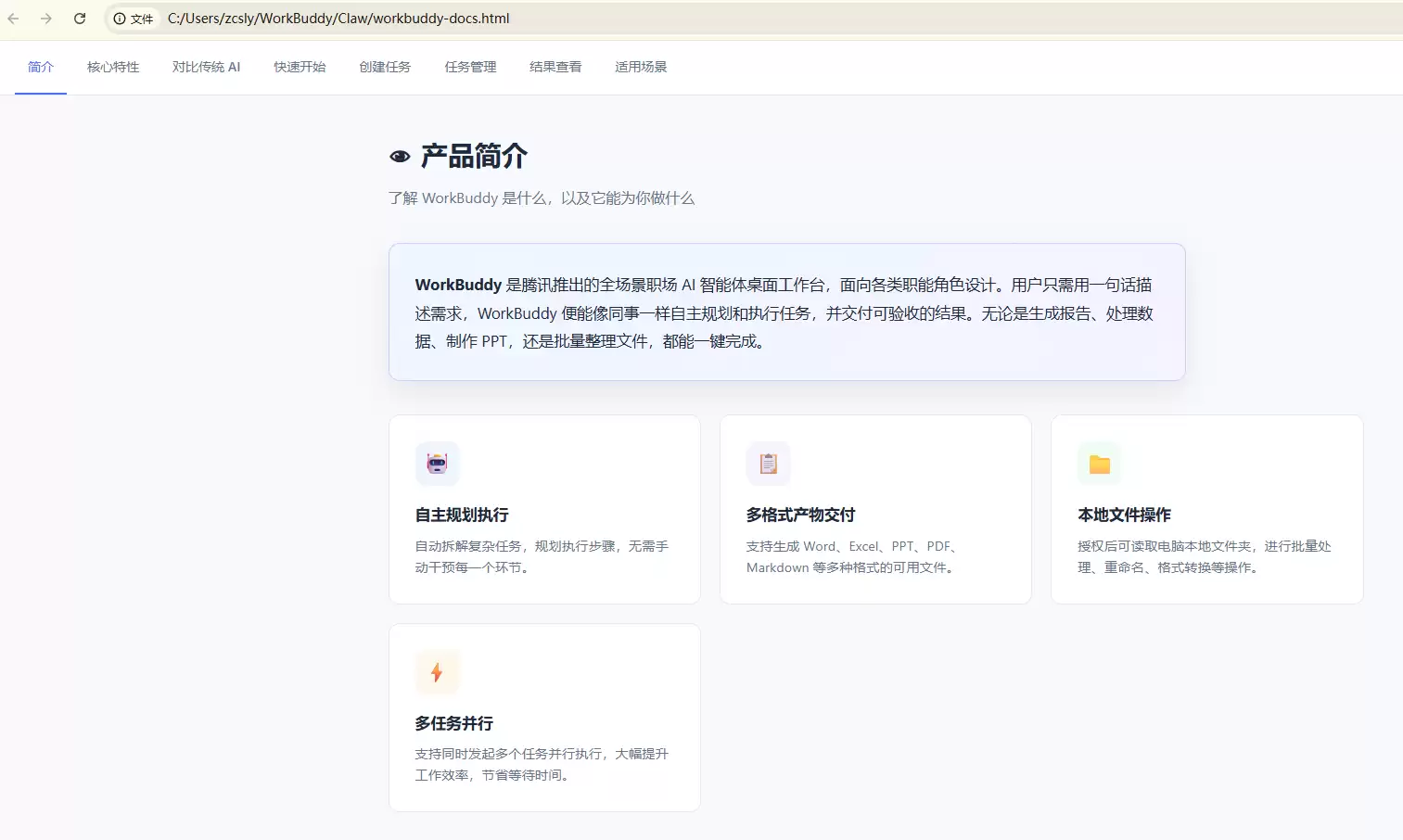This screenshot has width=1403, height=840.
Task: Select the currently active 简介 tab
Action: coord(40,67)
